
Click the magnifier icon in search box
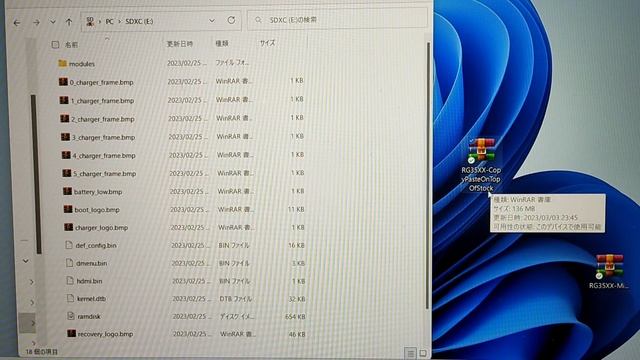pos(258,19)
